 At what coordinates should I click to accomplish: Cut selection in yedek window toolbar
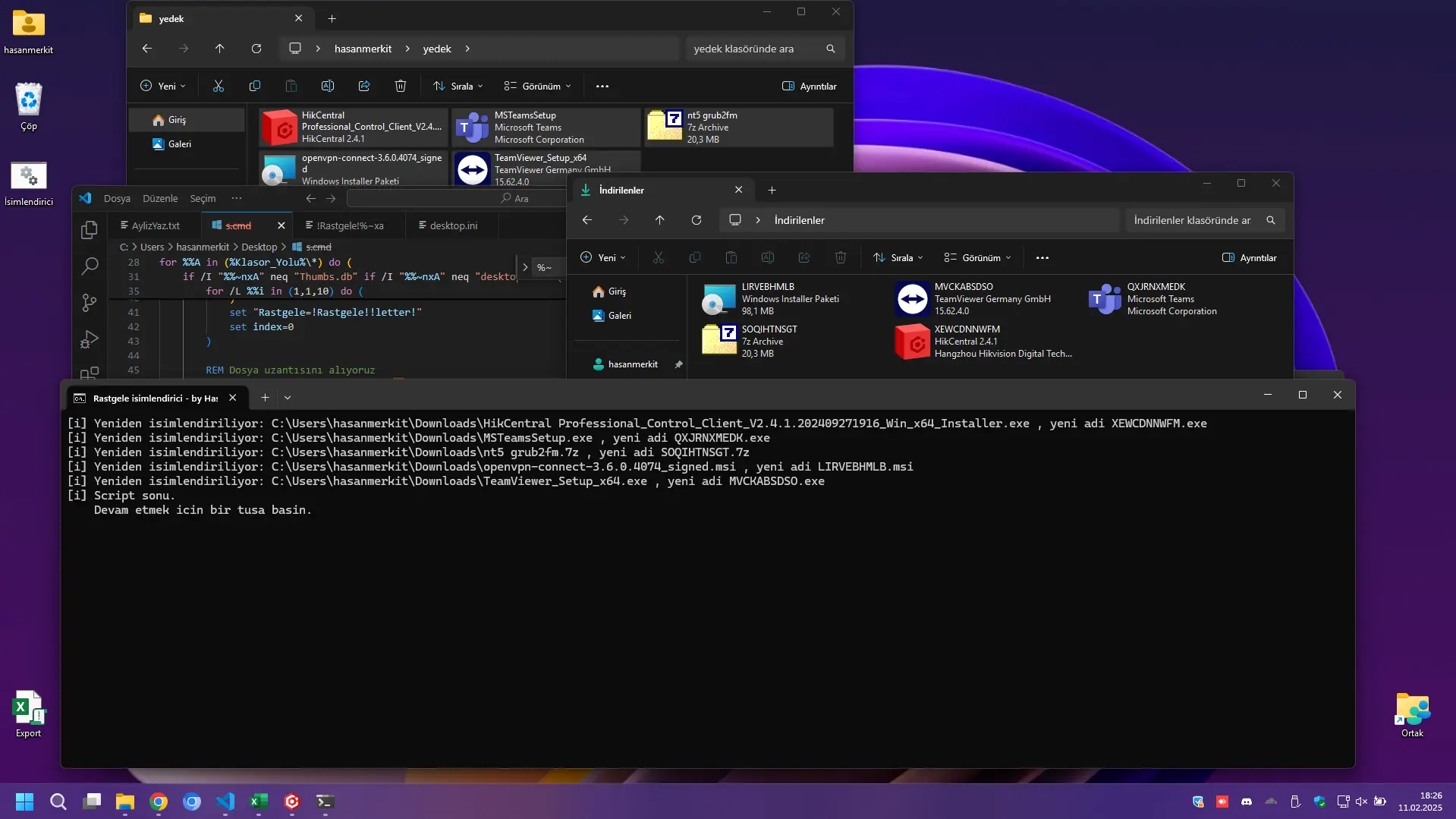tap(219, 87)
